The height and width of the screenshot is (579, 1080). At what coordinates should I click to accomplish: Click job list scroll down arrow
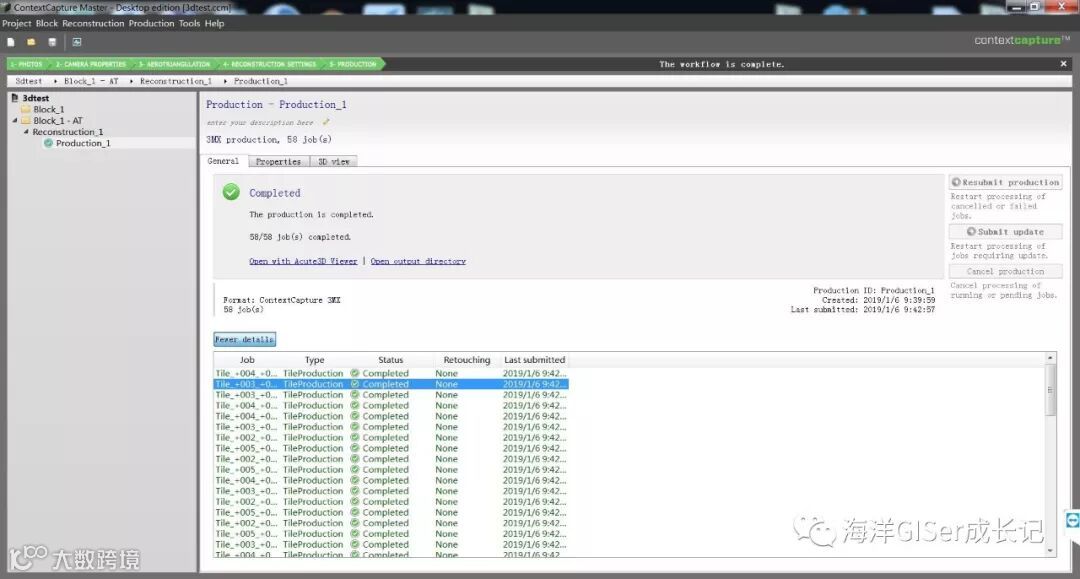1050,551
